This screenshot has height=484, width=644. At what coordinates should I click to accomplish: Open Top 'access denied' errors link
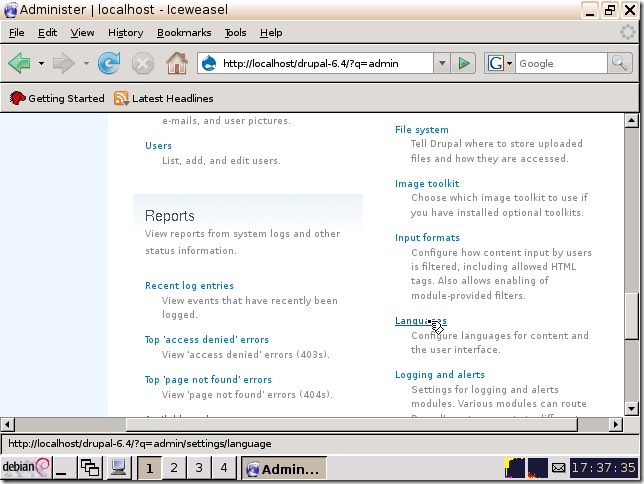click(207, 339)
